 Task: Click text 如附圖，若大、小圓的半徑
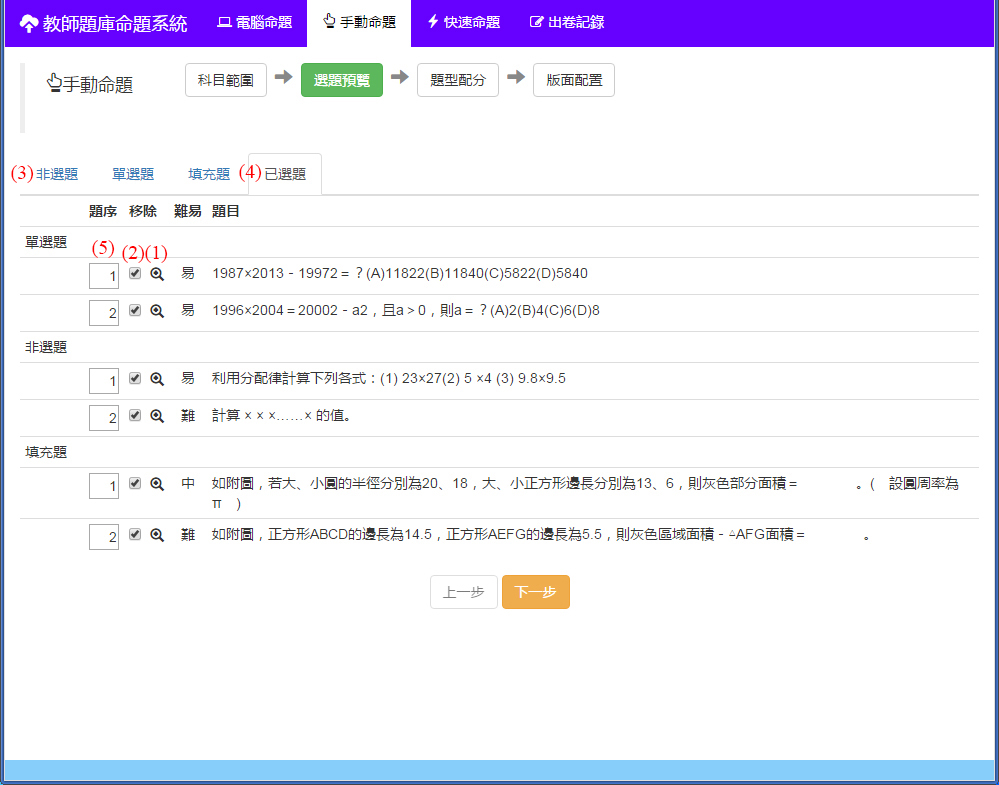(585, 493)
